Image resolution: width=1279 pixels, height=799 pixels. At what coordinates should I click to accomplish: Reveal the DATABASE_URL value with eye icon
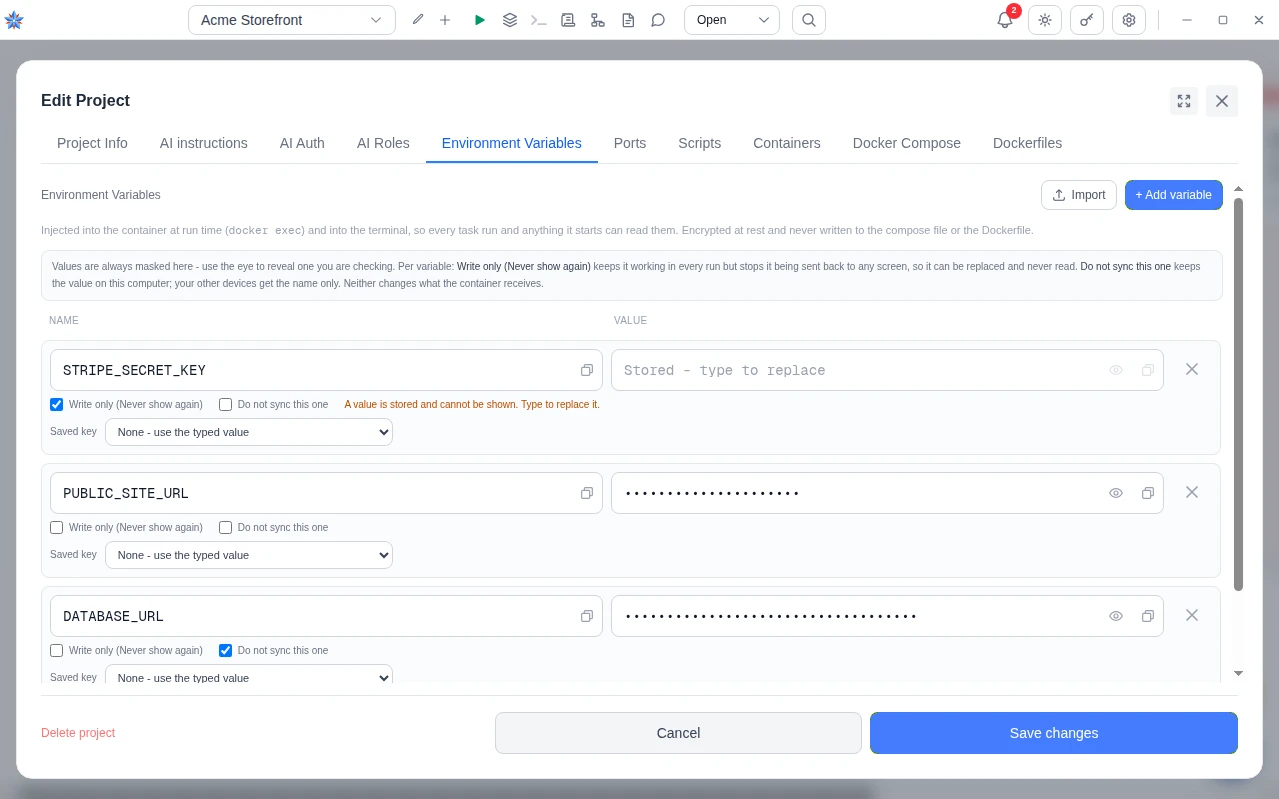1116,616
